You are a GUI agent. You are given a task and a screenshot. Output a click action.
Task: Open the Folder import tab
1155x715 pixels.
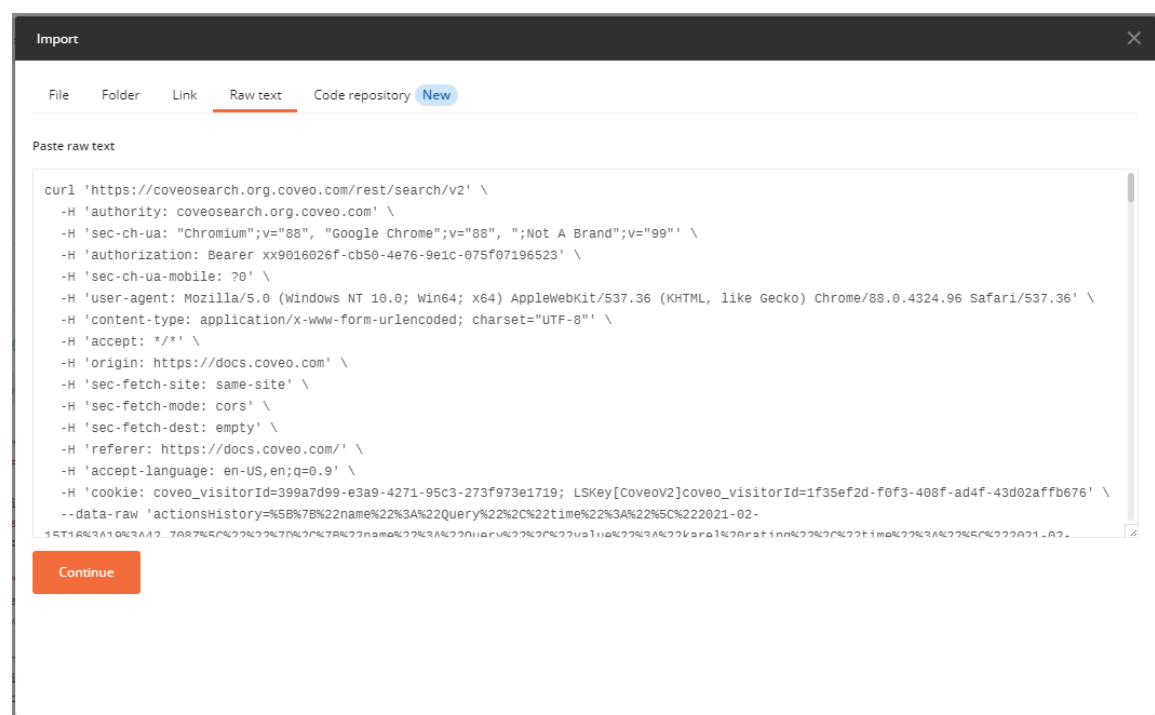click(x=120, y=95)
